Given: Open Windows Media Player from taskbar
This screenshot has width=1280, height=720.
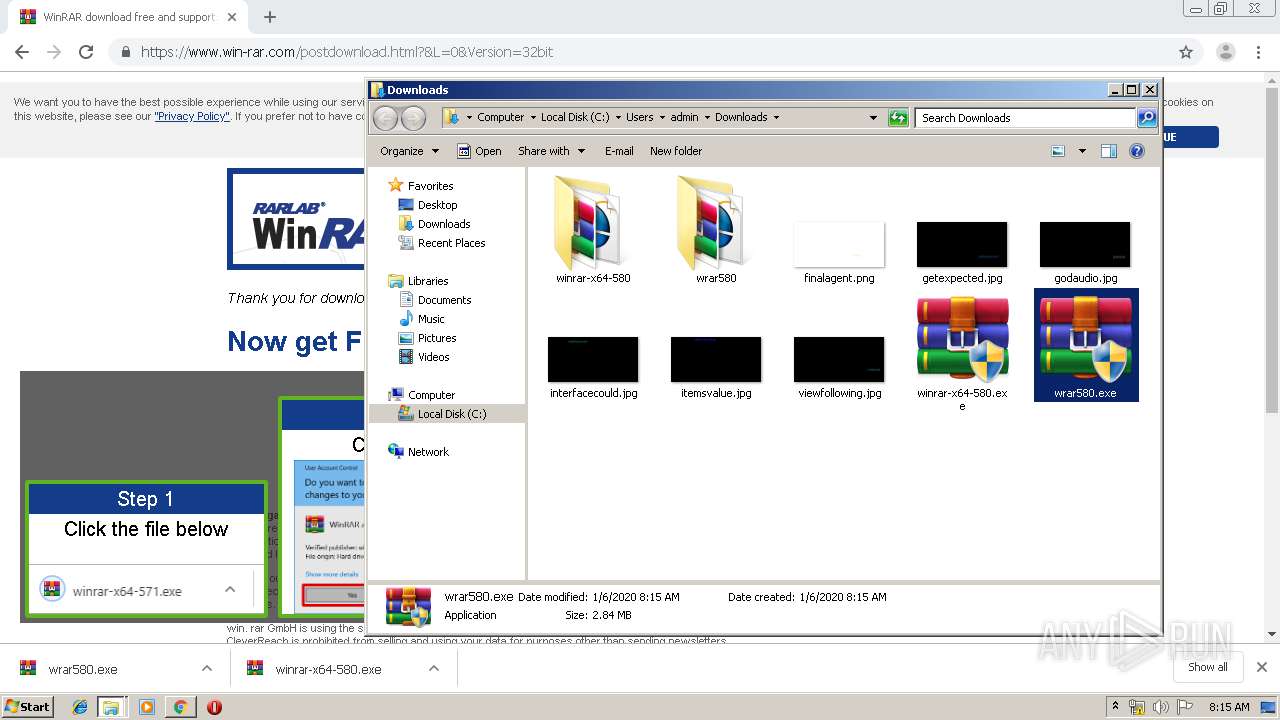Looking at the screenshot, I should [x=147, y=707].
